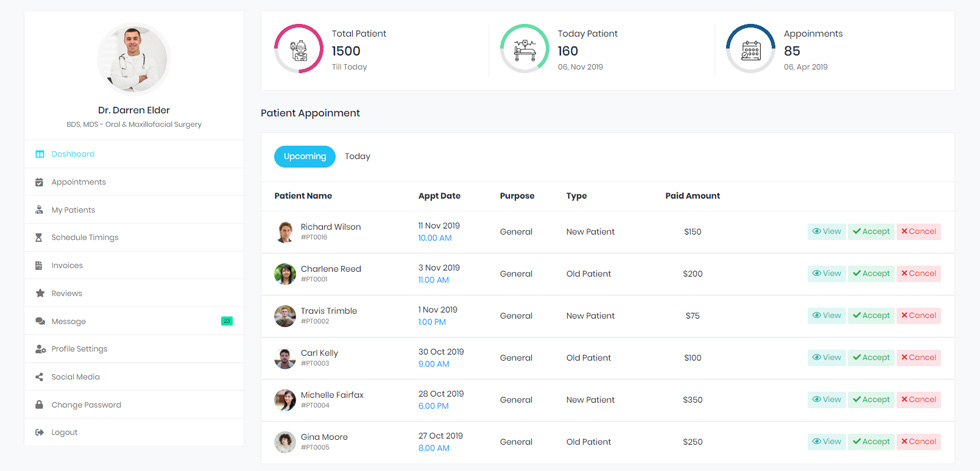View Michelle Fairfax's appointment
Viewport: 980px width, 471px height.
click(x=826, y=400)
